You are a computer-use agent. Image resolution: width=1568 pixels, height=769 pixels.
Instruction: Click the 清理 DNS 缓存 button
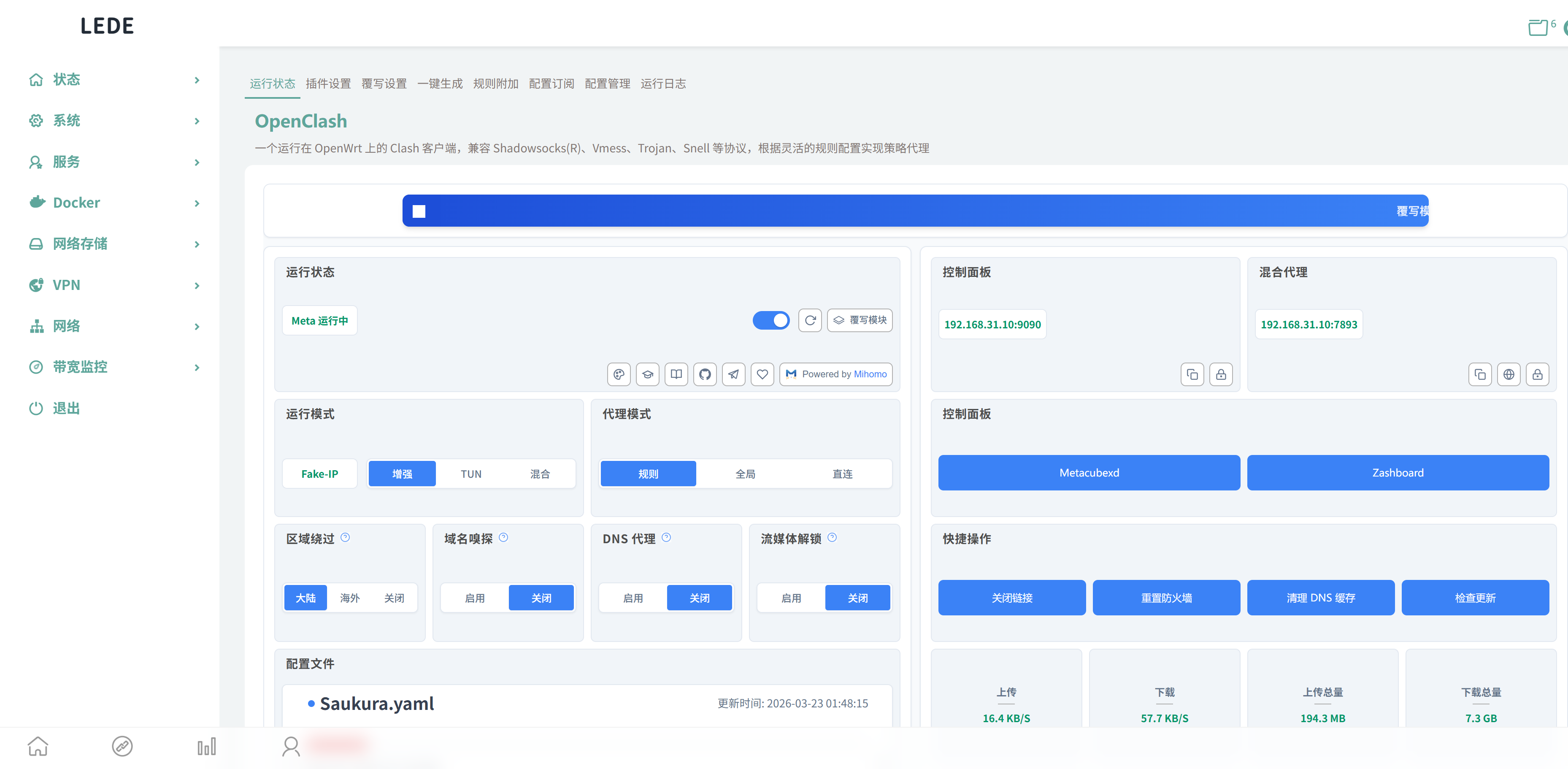[1320, 598]
